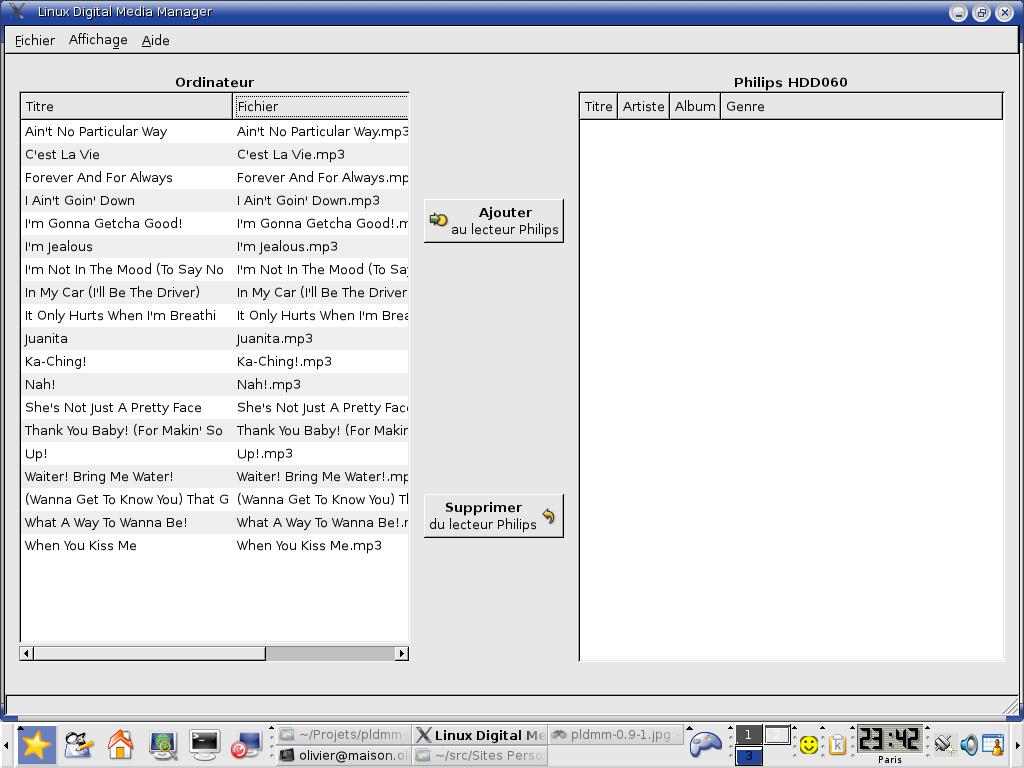Viewport: 1024px width, 768px height.
Task: Click the globe magnifier icon in panel
Action: pyautogui.click(x=163, y=744)
